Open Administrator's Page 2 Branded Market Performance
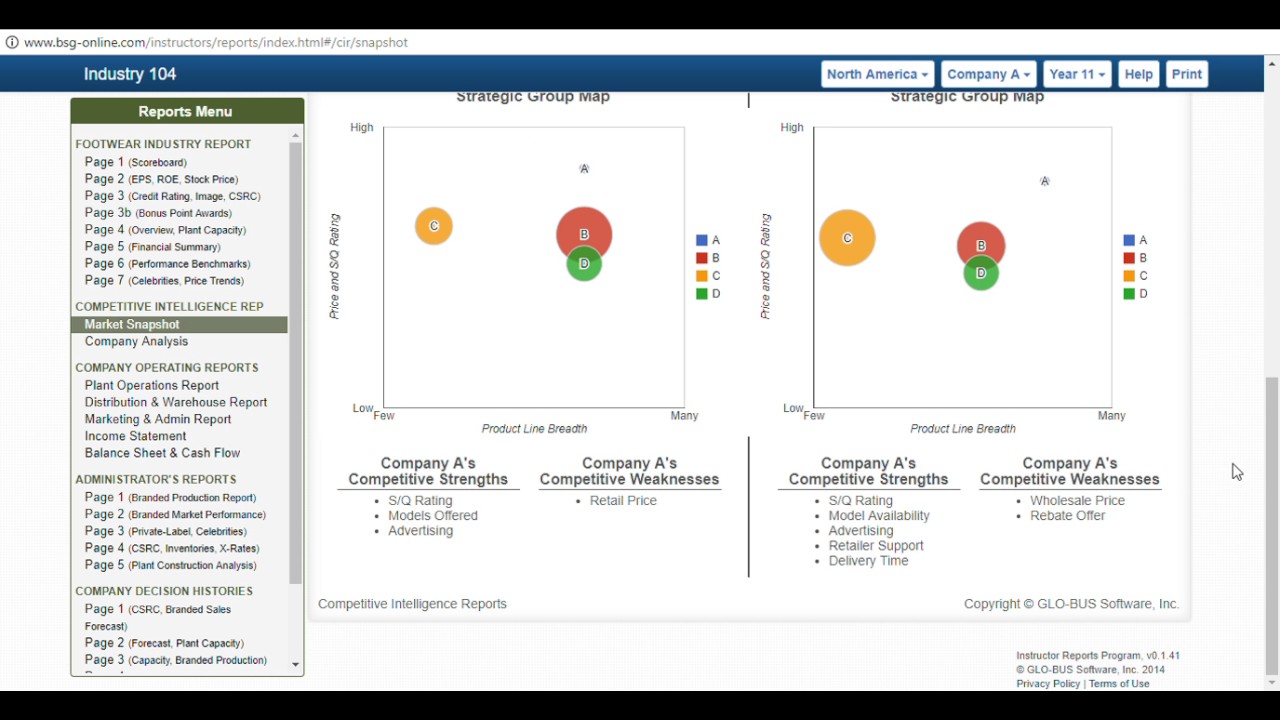 tap(175, 514)
